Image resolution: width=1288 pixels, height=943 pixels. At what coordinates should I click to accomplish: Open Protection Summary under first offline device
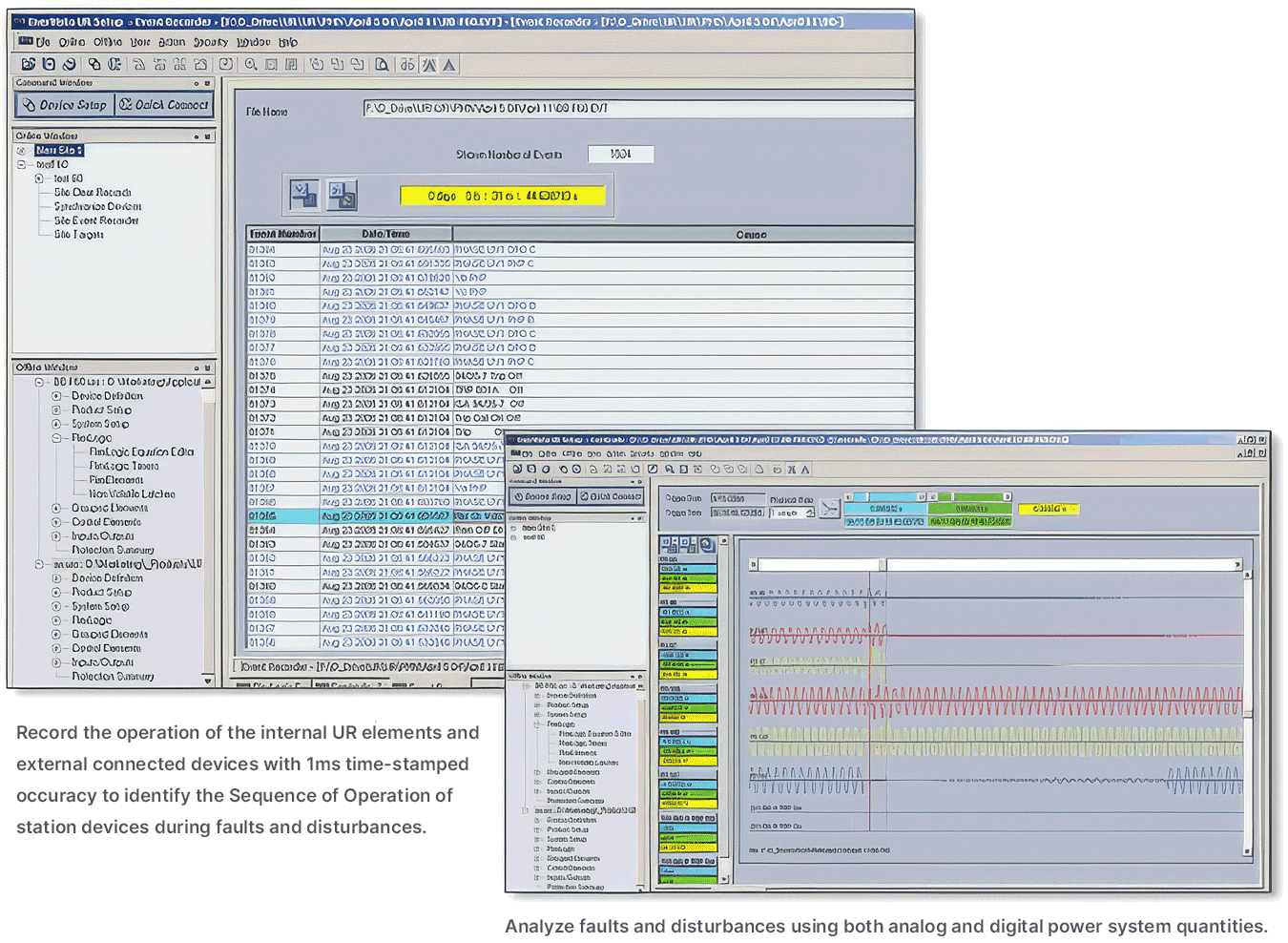(x=113, y=550)
